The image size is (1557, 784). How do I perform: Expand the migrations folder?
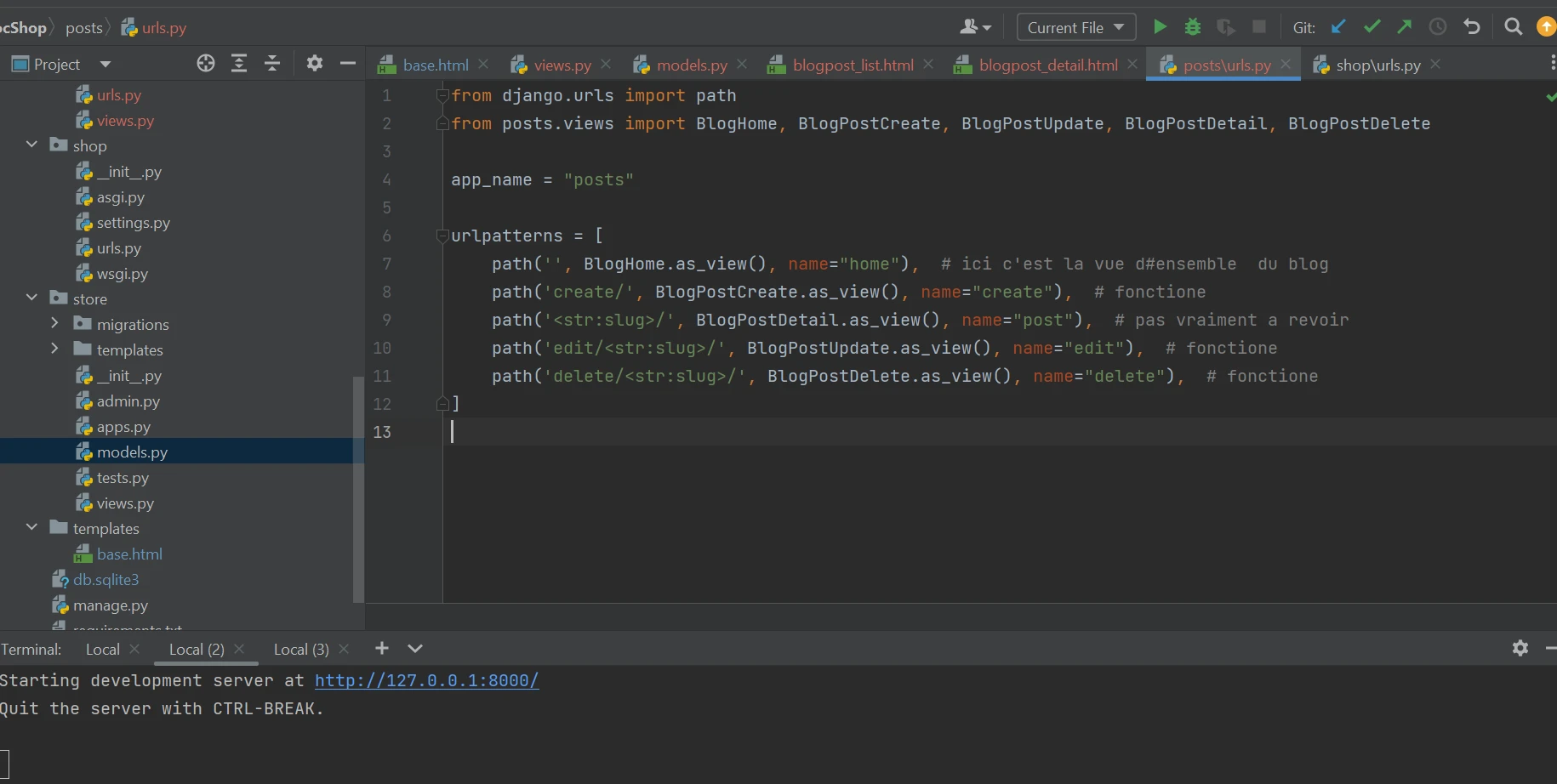[54, 324]
